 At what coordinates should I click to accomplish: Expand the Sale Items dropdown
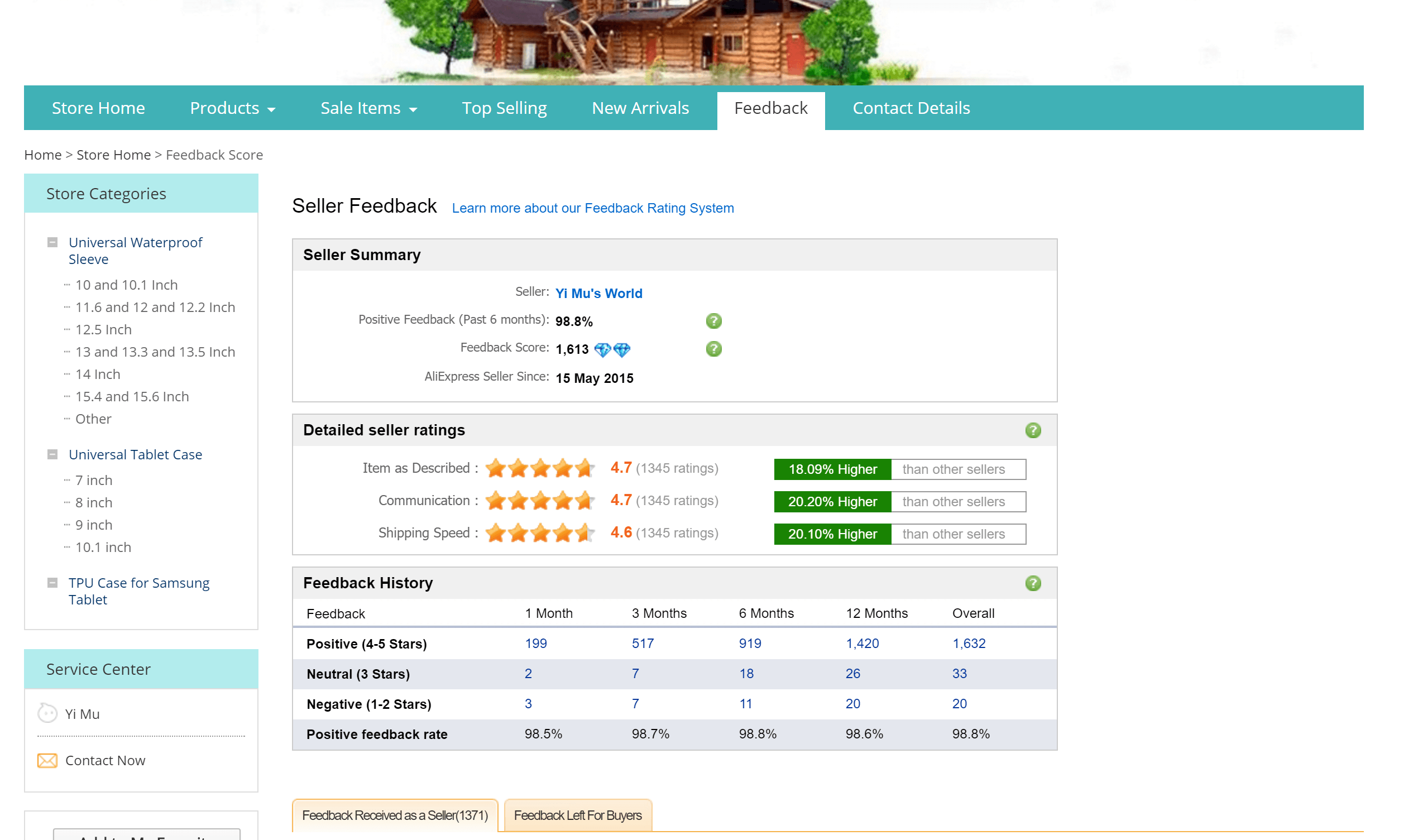coord(368,108)
